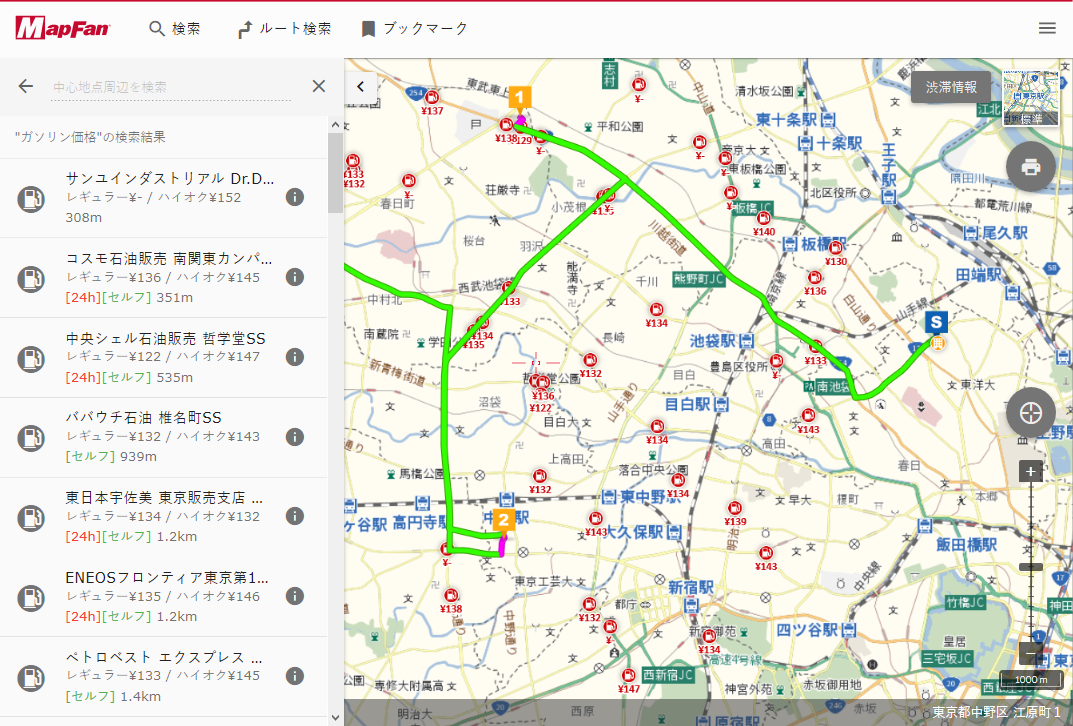Open the ¥130 gas station map marker
The height and width of the screenshot is (726, 1073).
point(836,248)
